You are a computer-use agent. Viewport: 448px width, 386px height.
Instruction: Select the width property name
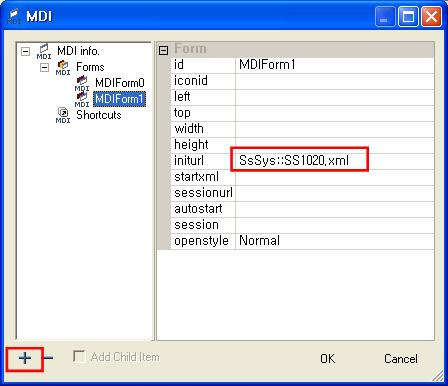[203, 129]
